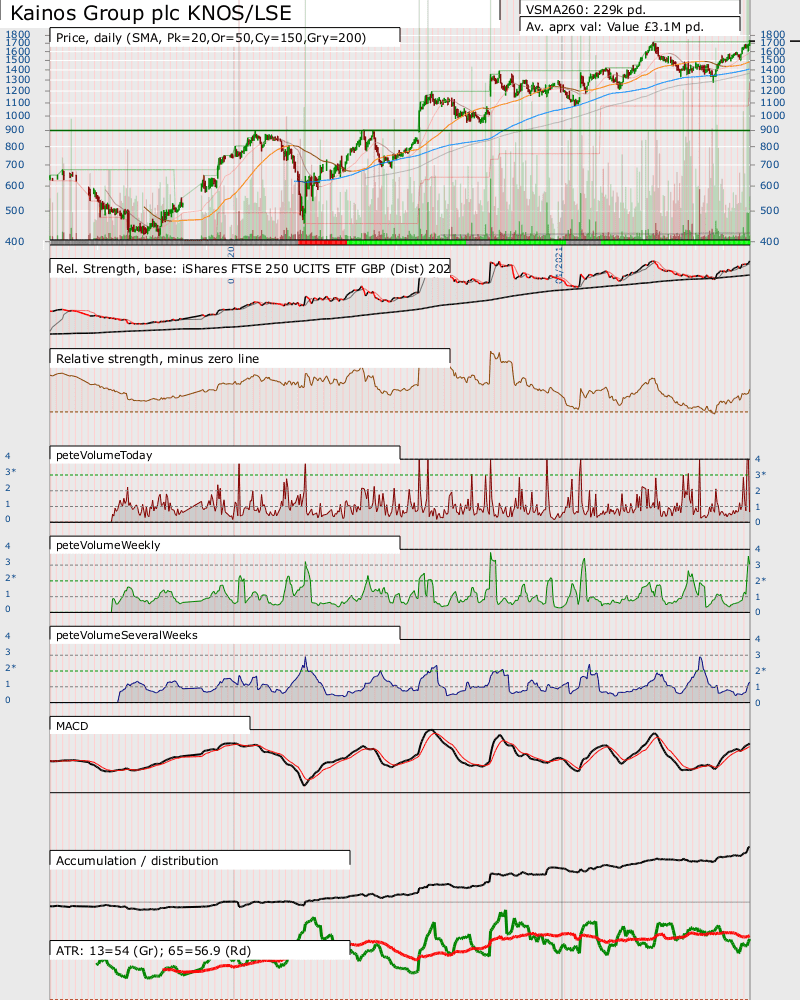Image resolution: width=800 pixels, height=1000 pixels.
Task: Click 3* on peteVolumeToday left axis
Action: pyautogui.click(x=11, y=472)
